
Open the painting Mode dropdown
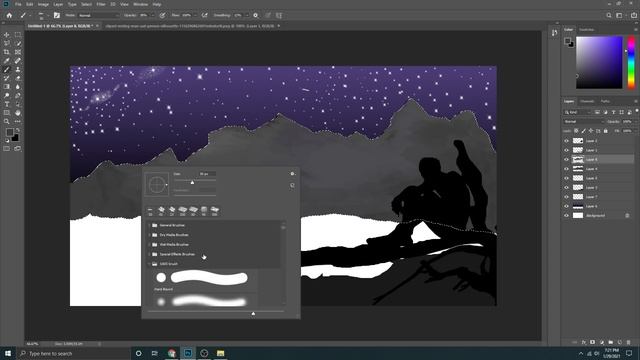tap(98, 16)
